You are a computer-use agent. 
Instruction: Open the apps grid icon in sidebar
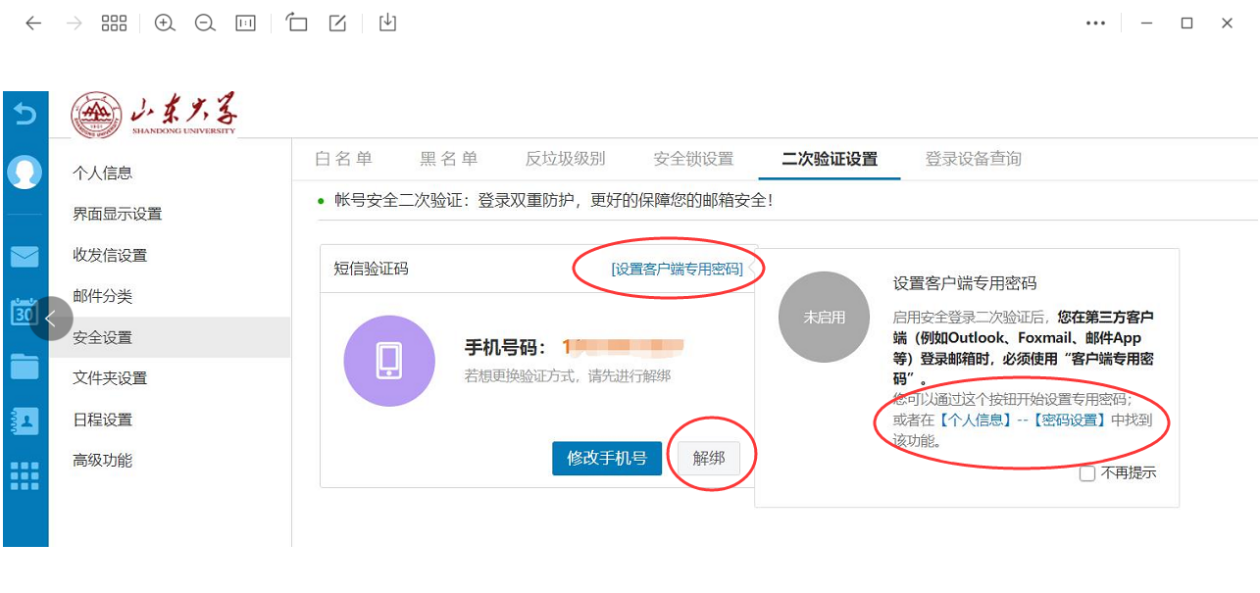coord(24,476)
